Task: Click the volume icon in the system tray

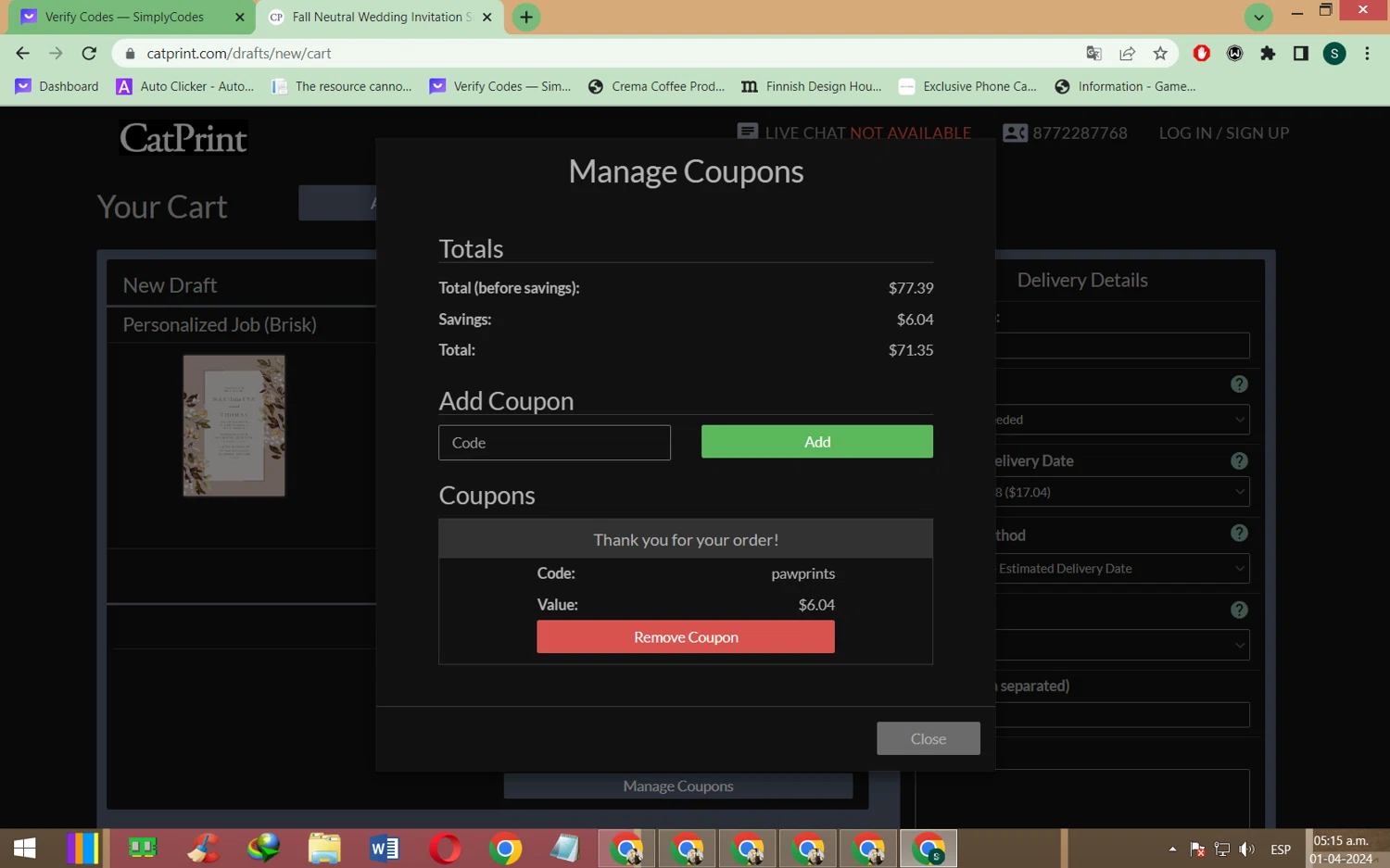Action: 1247,849
